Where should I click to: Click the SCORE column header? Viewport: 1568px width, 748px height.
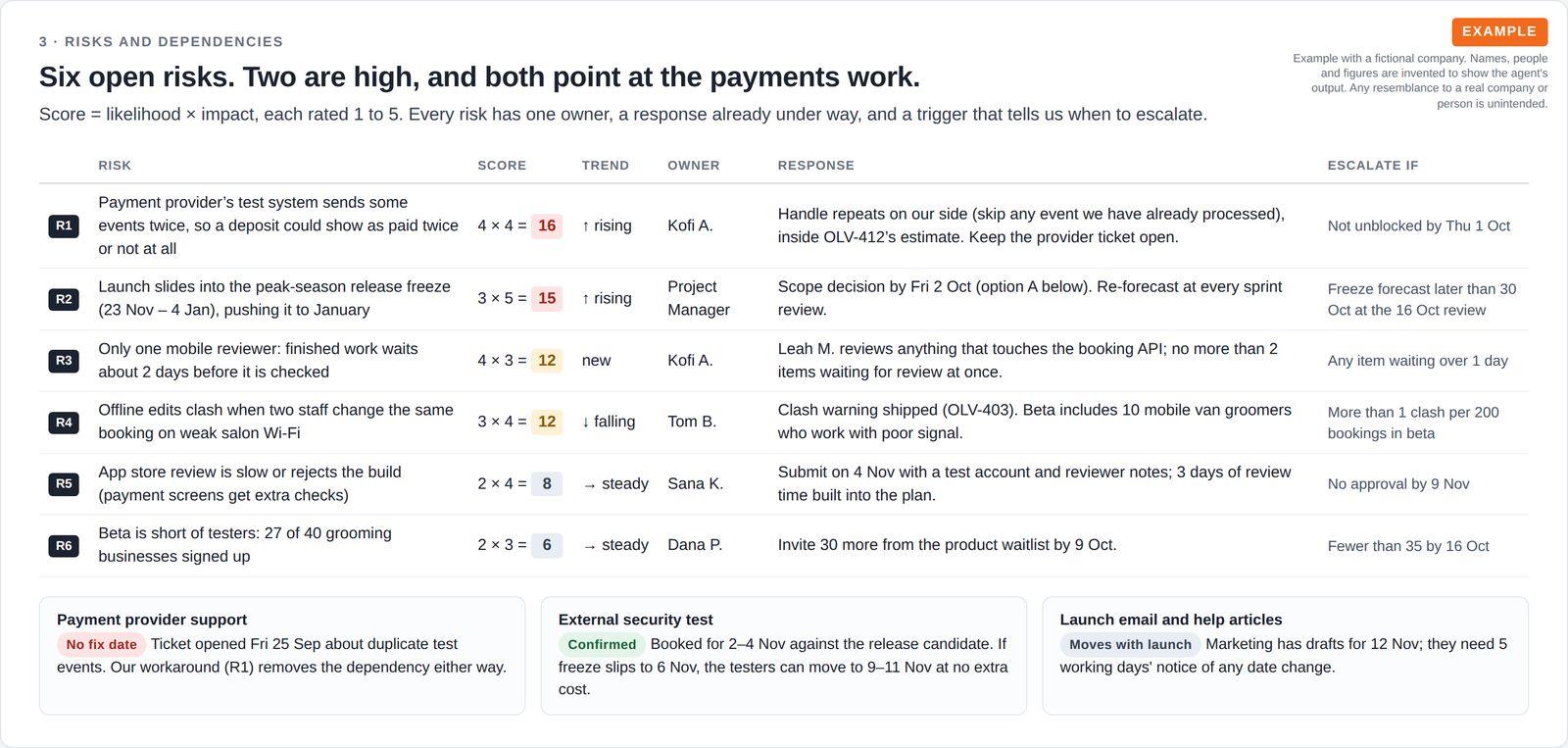coord(502,166)
